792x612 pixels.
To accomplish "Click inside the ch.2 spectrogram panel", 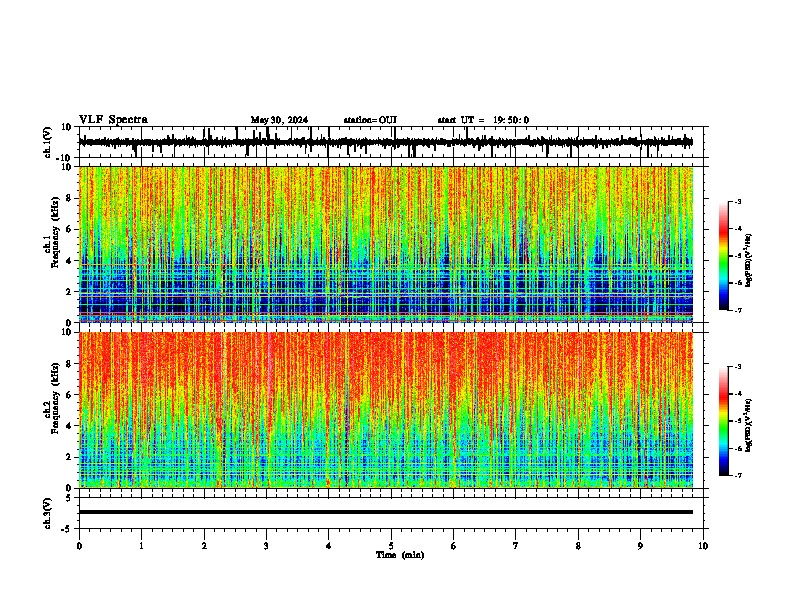I will pos(386,410).
